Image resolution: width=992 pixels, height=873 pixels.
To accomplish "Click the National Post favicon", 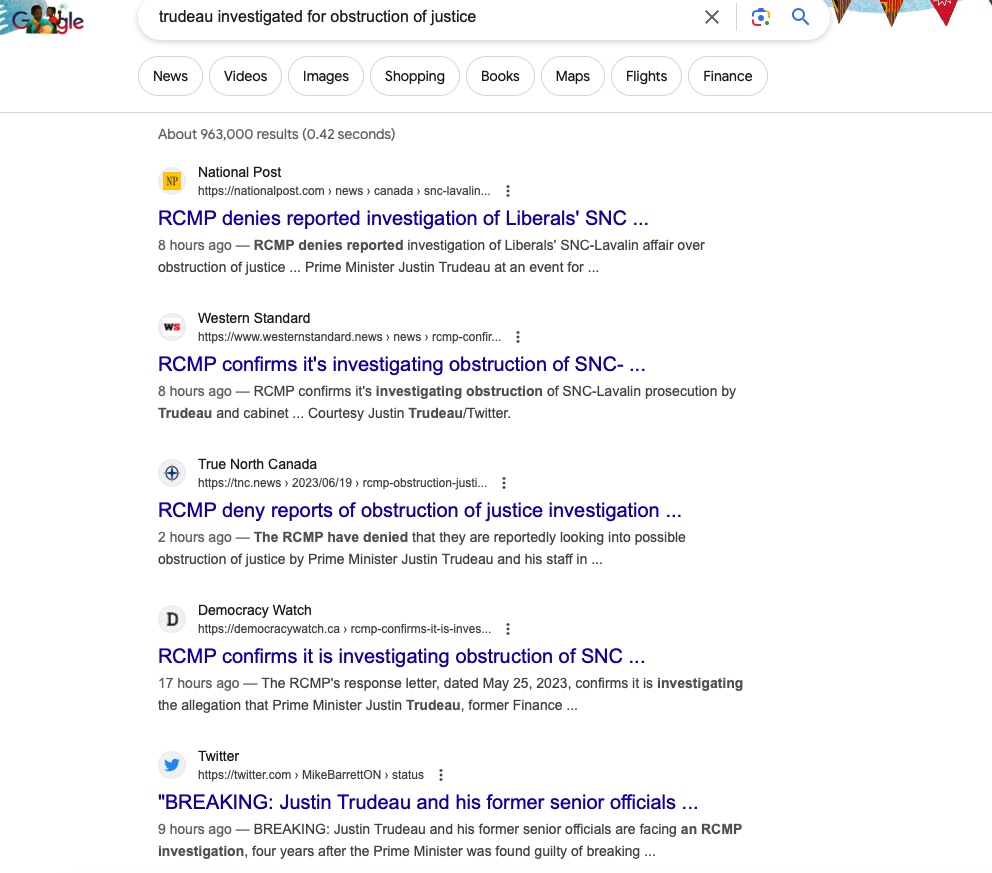I will [x=172, y=181].
